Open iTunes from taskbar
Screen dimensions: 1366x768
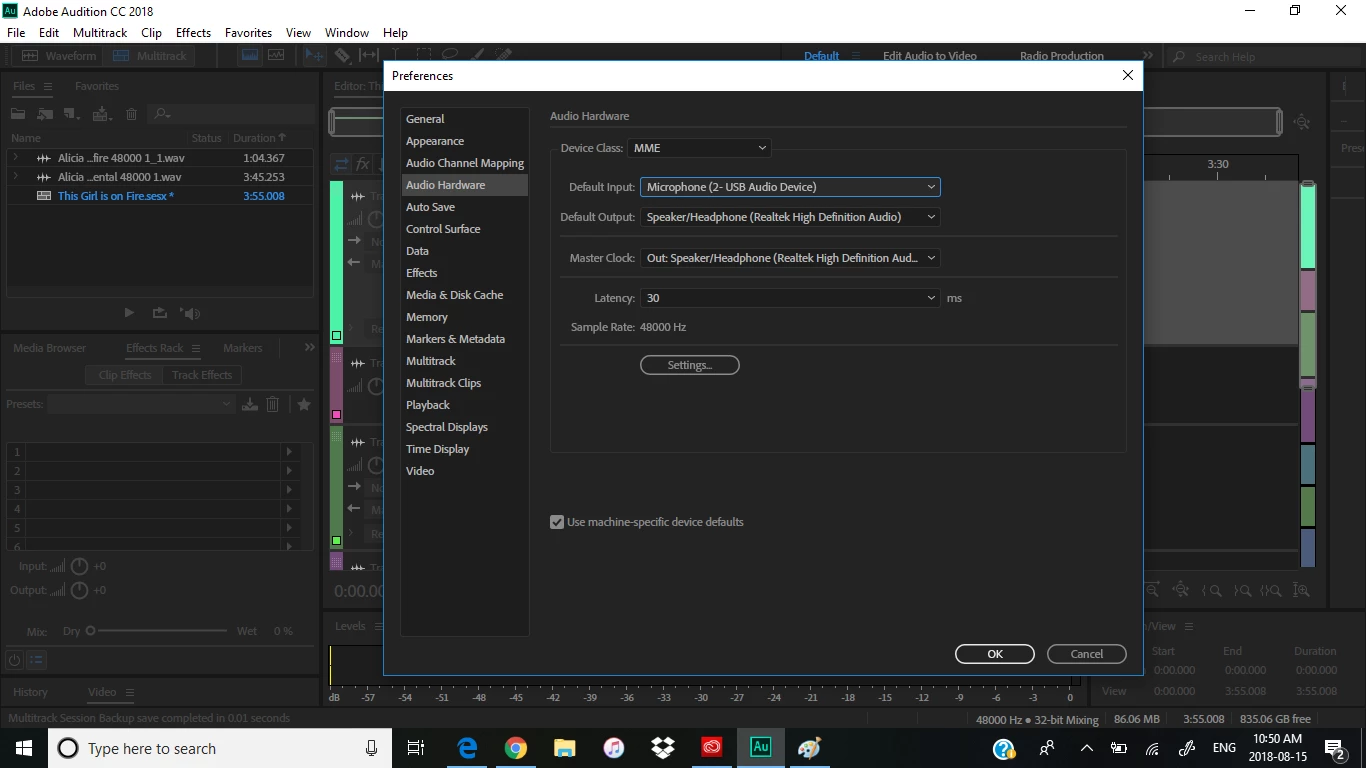(614, 748)
